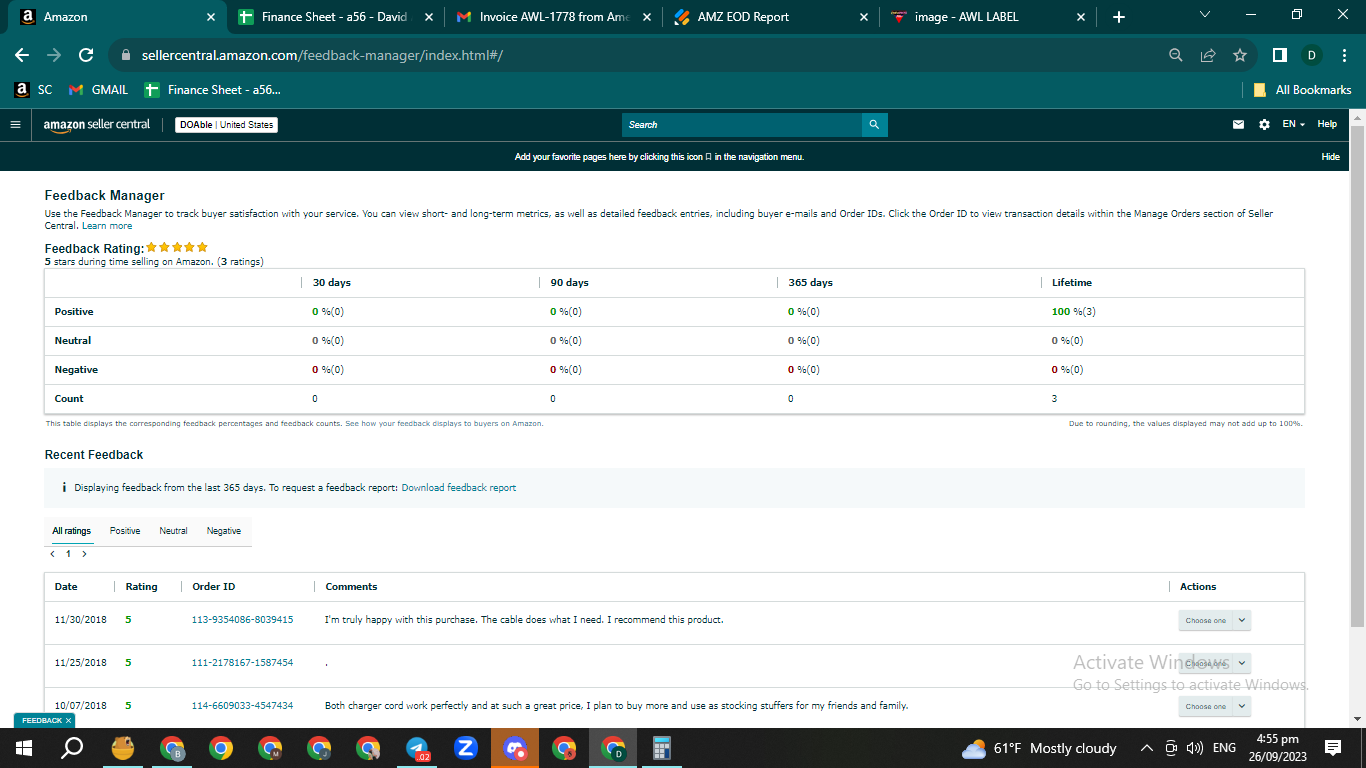Click Download feedback report link

pyautogui.click(x=459, y=488)
